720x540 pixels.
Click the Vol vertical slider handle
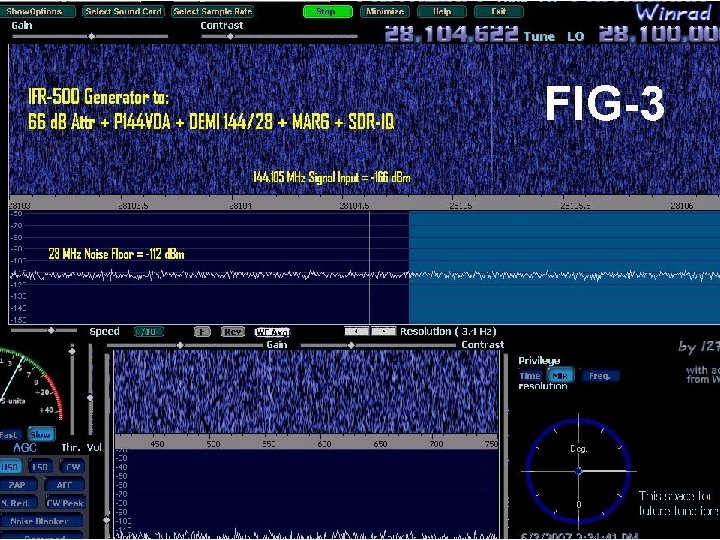(90, 398)
